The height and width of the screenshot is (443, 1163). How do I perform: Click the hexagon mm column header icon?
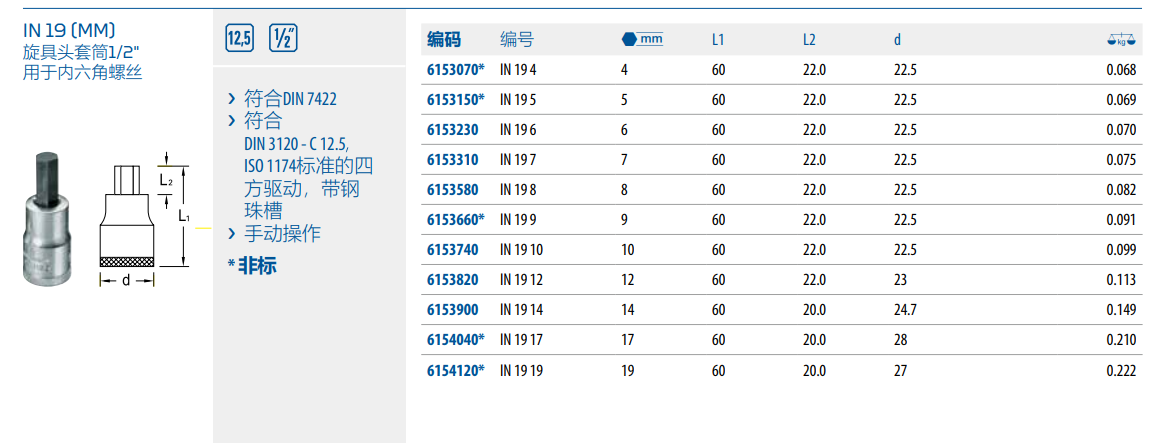641,39
